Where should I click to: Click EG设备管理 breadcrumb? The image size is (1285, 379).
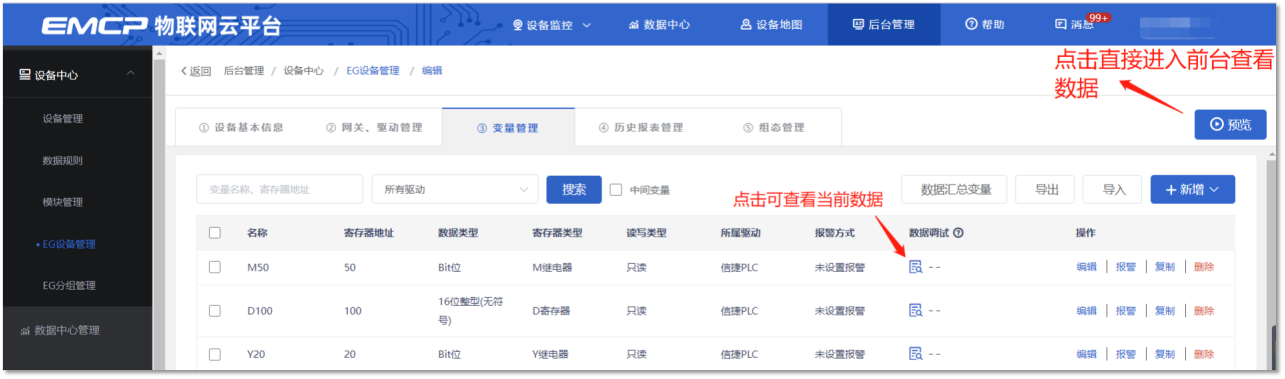[x=372, y=71]
